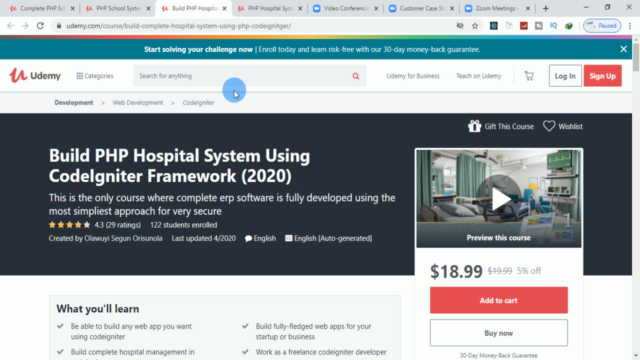Click the star rating 4.3 display
This screenshot has height=360, width=640.
(95, 225)
